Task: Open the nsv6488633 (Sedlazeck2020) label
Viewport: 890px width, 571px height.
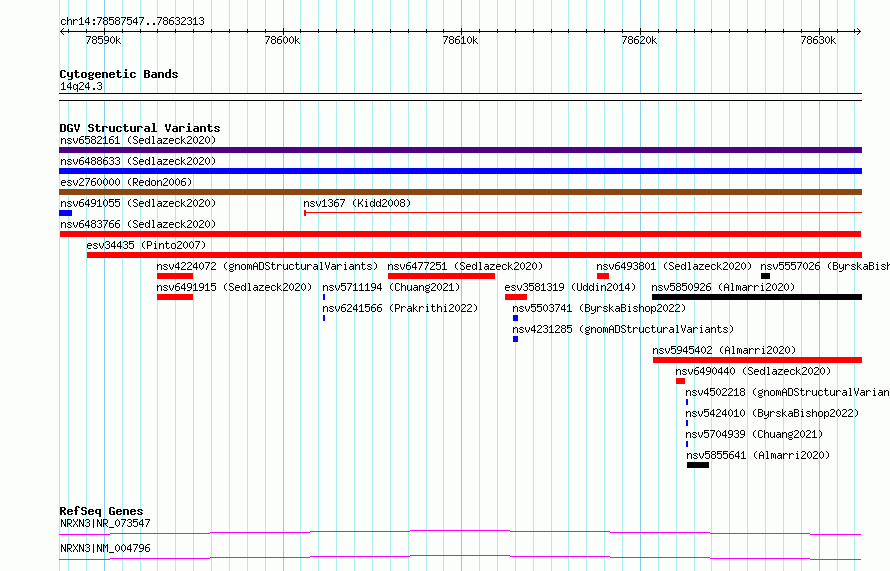Action: (x=138, y=161)
